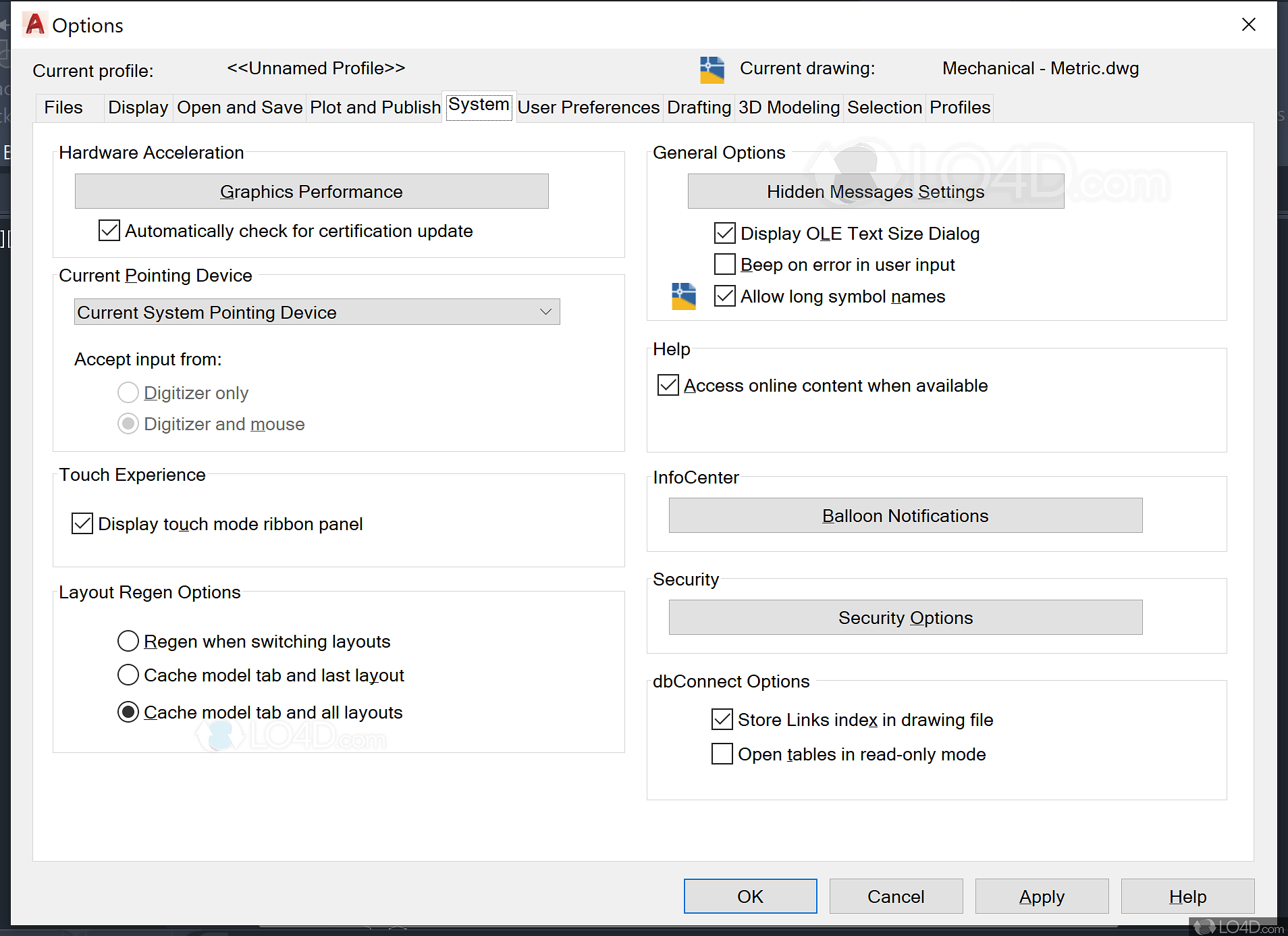Click the Hidden Messages Settings button
Viewport: 1288px width, 936px height.
[876, 192]
